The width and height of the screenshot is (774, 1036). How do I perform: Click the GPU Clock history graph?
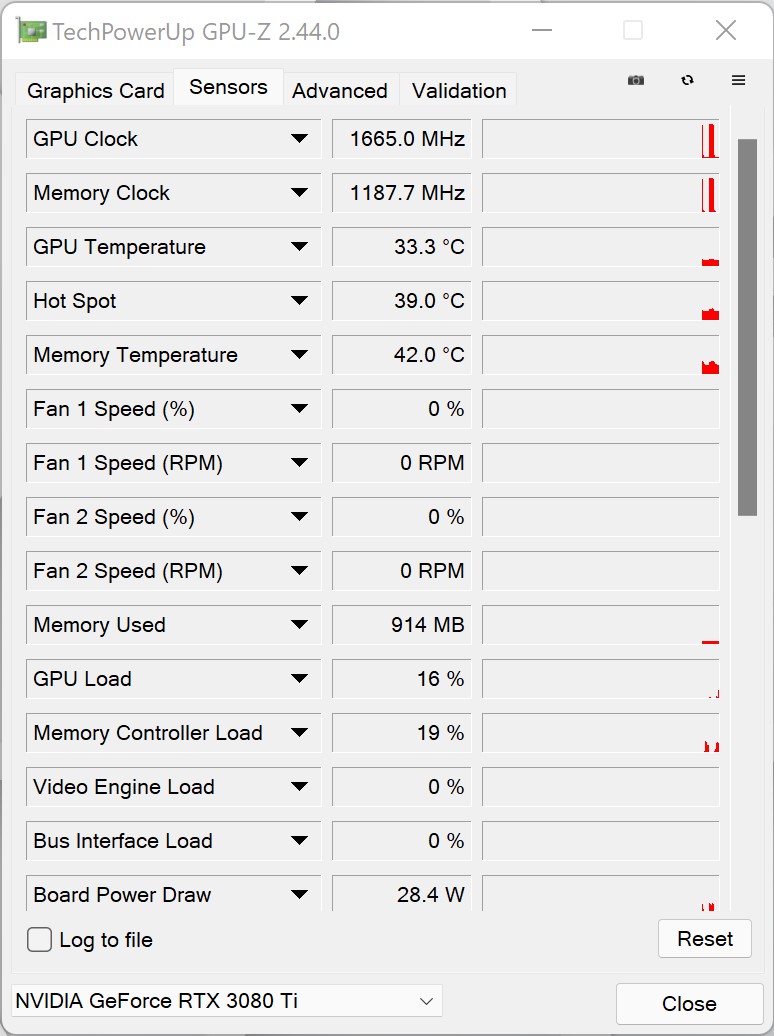click(x=600, y=139)
